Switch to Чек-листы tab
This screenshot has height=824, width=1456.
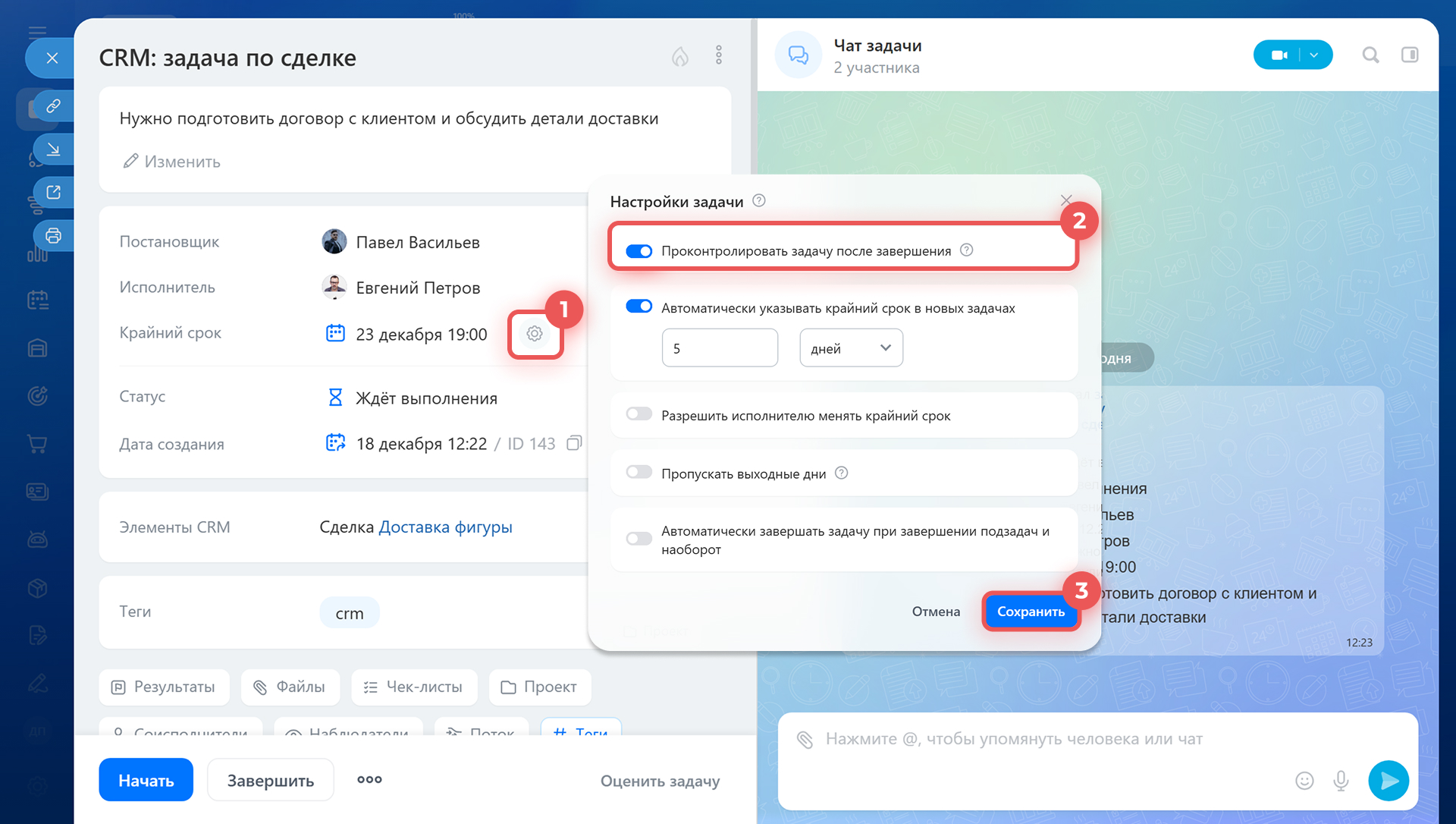(x=413, y=687)
